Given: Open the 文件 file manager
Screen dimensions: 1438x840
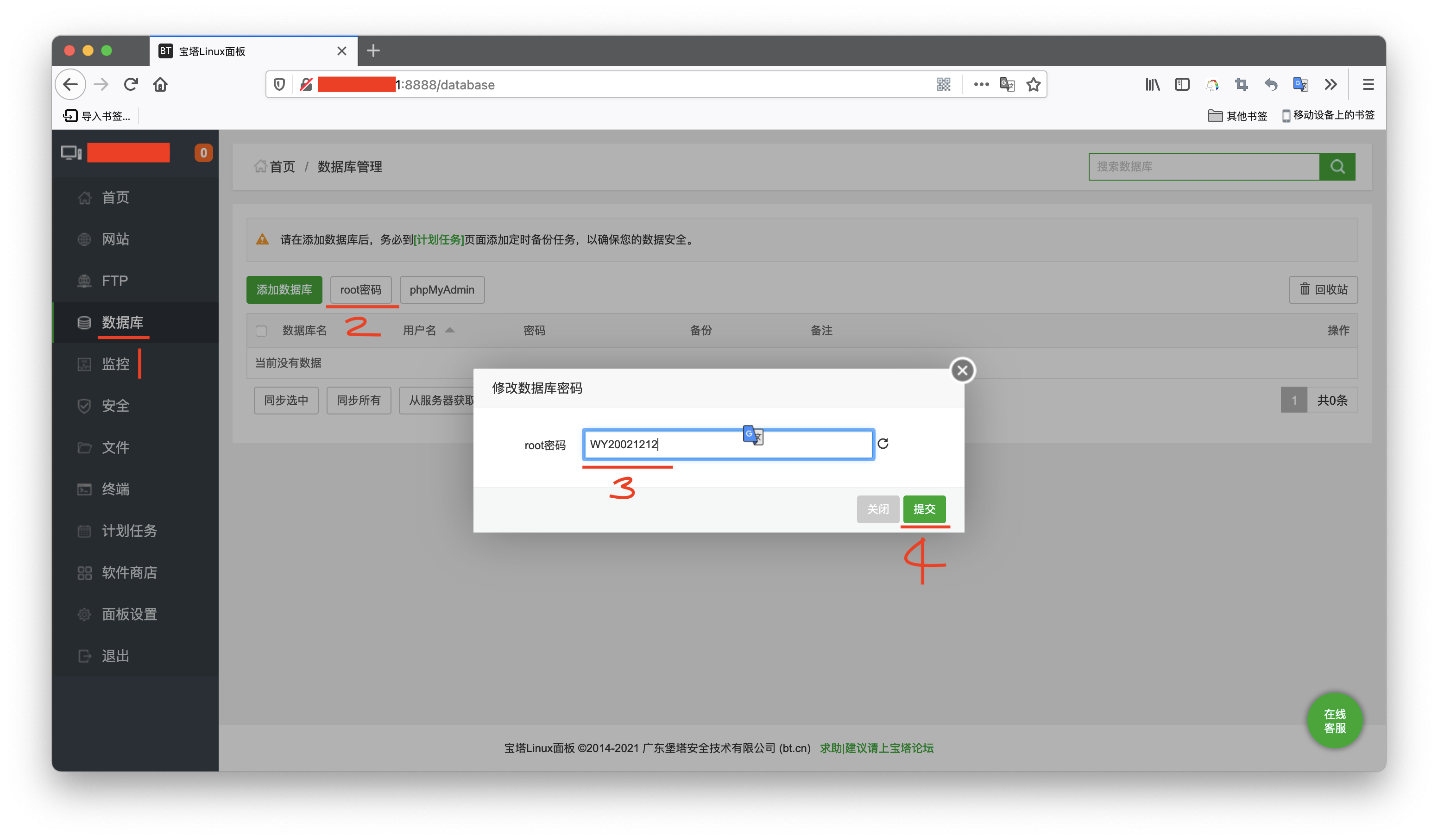Looking at the screenshot, I should pyautogui.click(x=115, y=447).
